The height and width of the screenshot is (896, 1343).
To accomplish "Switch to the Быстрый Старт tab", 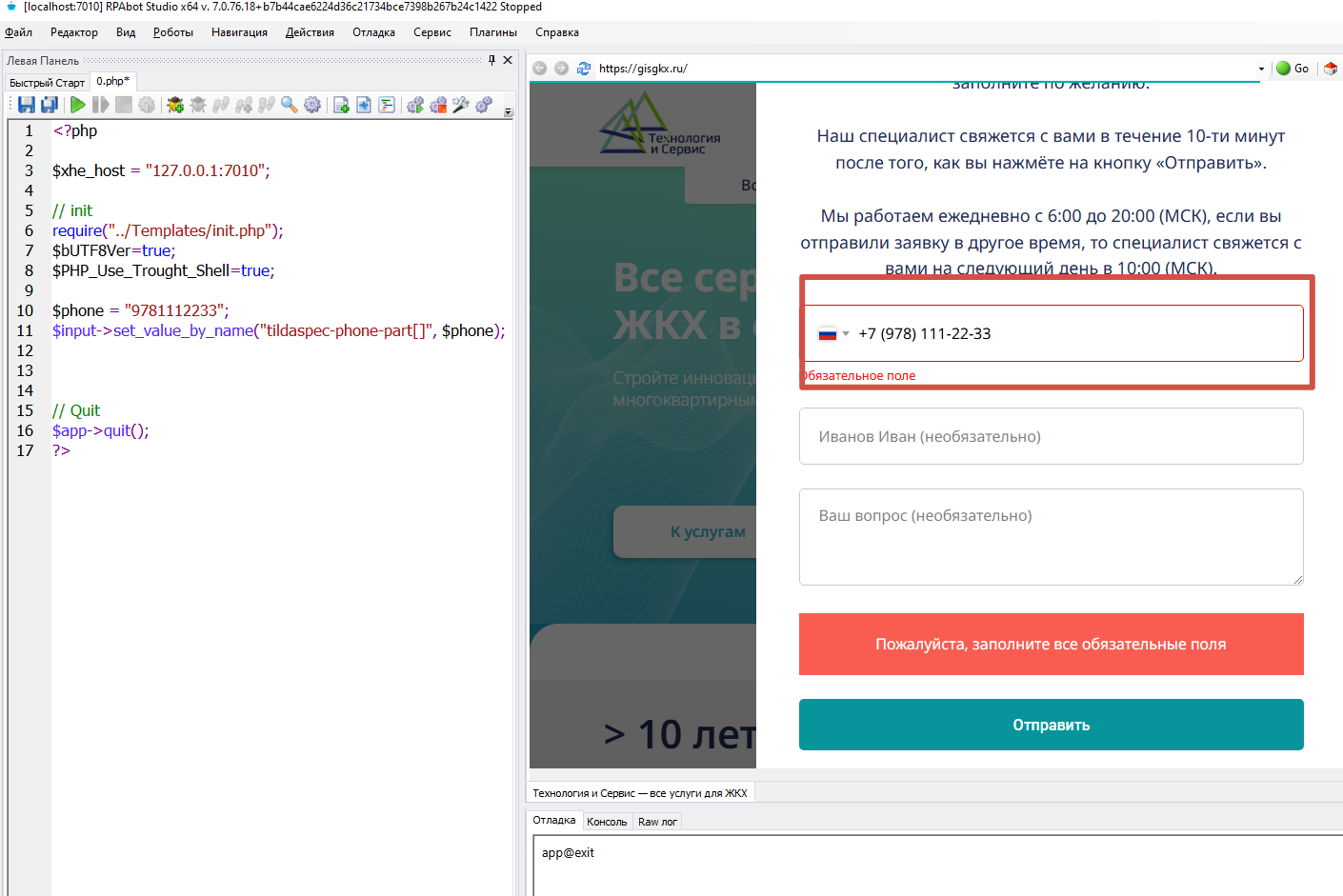I will (x=47, y=83).
